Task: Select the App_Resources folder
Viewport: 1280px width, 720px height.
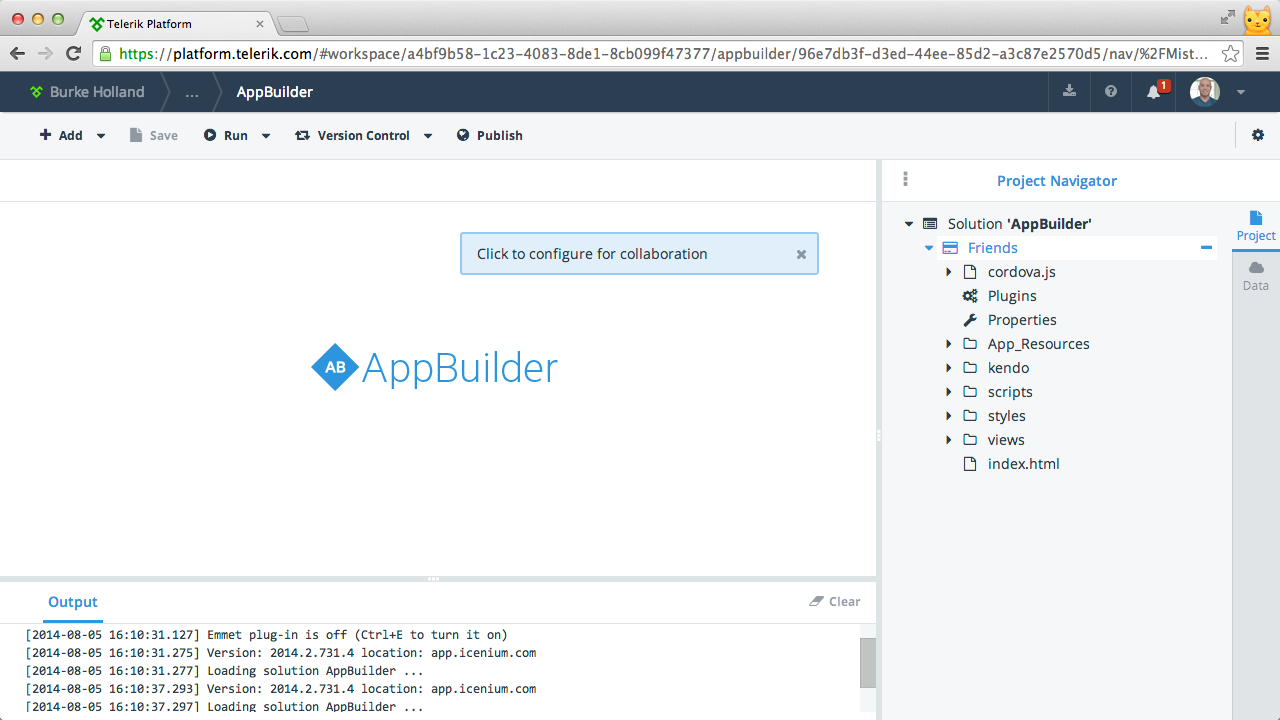Action: coord(1039,344)
